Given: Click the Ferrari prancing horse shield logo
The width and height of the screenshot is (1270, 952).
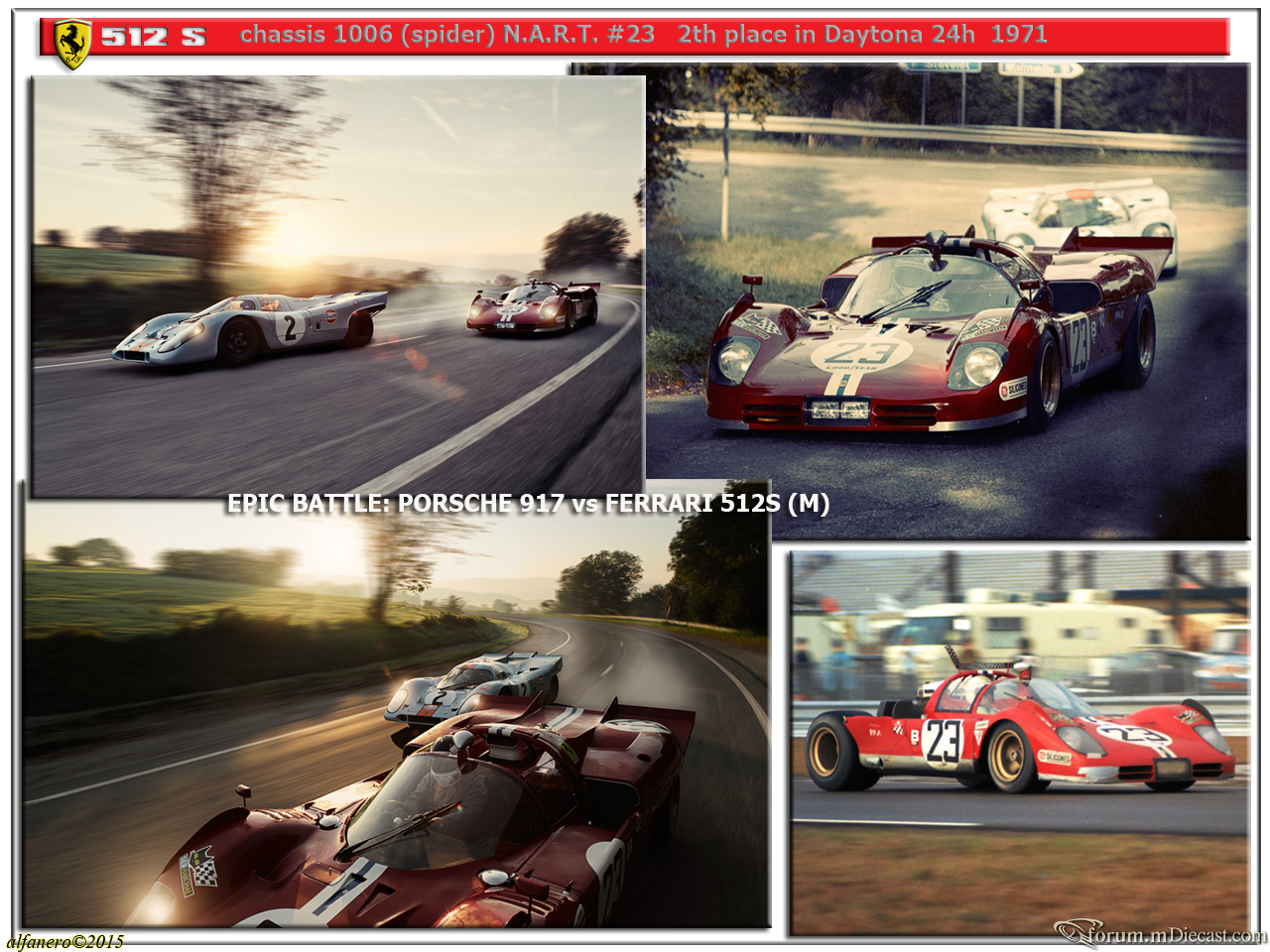Looking at the screenshot, I should pos(72,45).
